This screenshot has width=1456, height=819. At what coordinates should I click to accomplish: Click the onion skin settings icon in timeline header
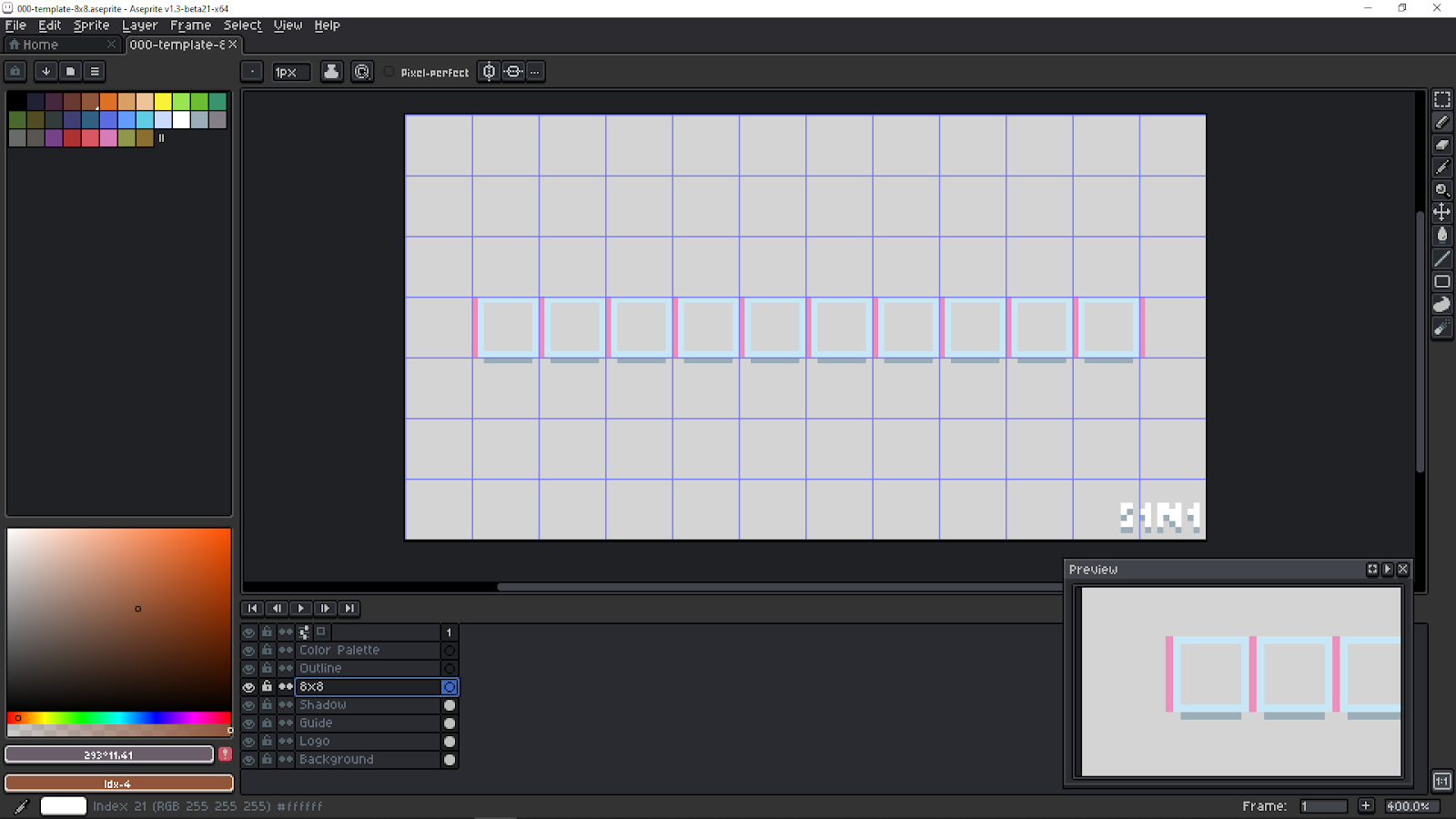pyautogui.click(x=304, y=632)
